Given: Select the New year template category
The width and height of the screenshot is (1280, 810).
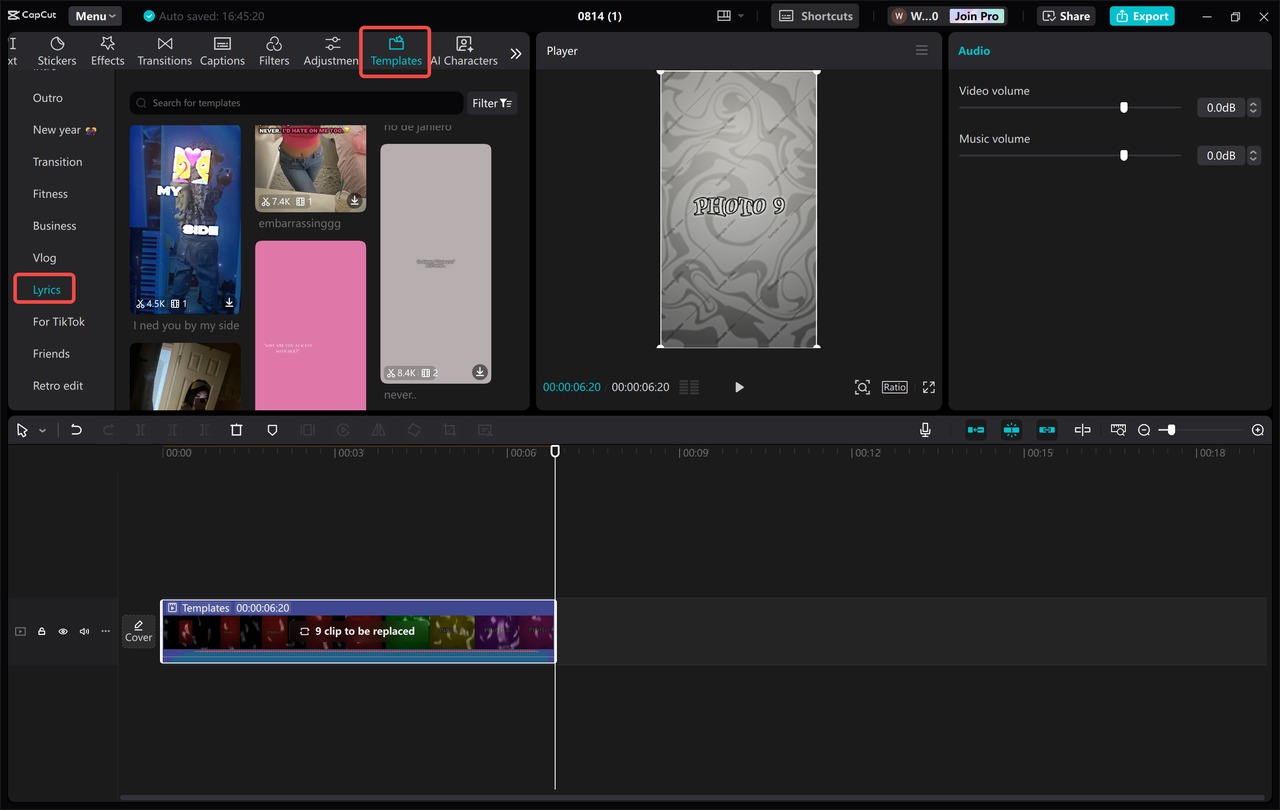Looking at the screenshot, I should [x=64, y=130].
